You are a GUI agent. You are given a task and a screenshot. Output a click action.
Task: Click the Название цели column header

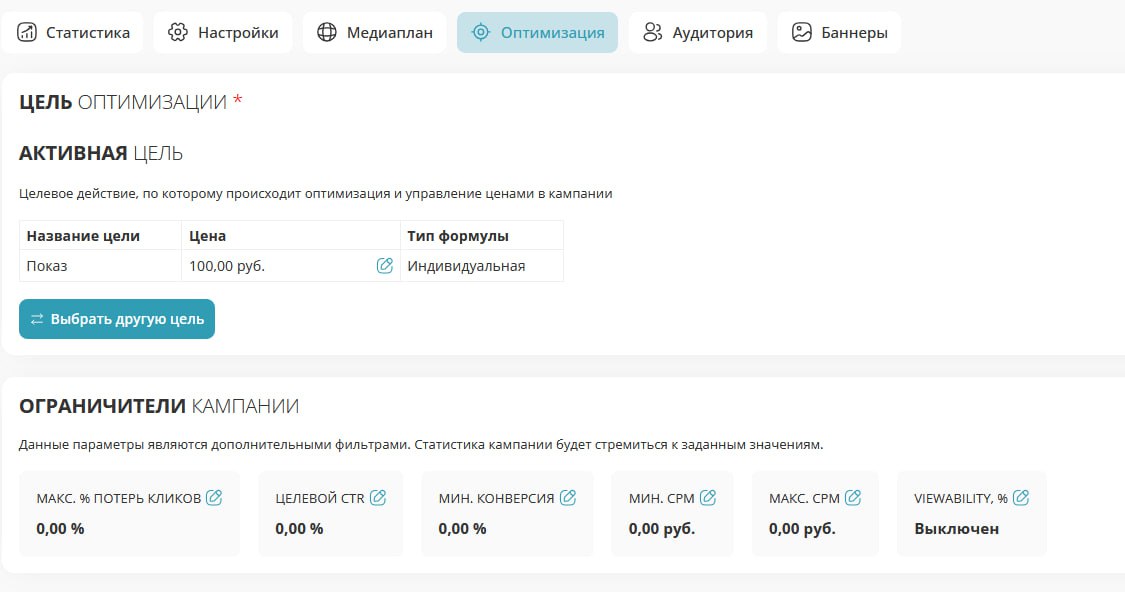pyautogui.click(x=100, y=235)
